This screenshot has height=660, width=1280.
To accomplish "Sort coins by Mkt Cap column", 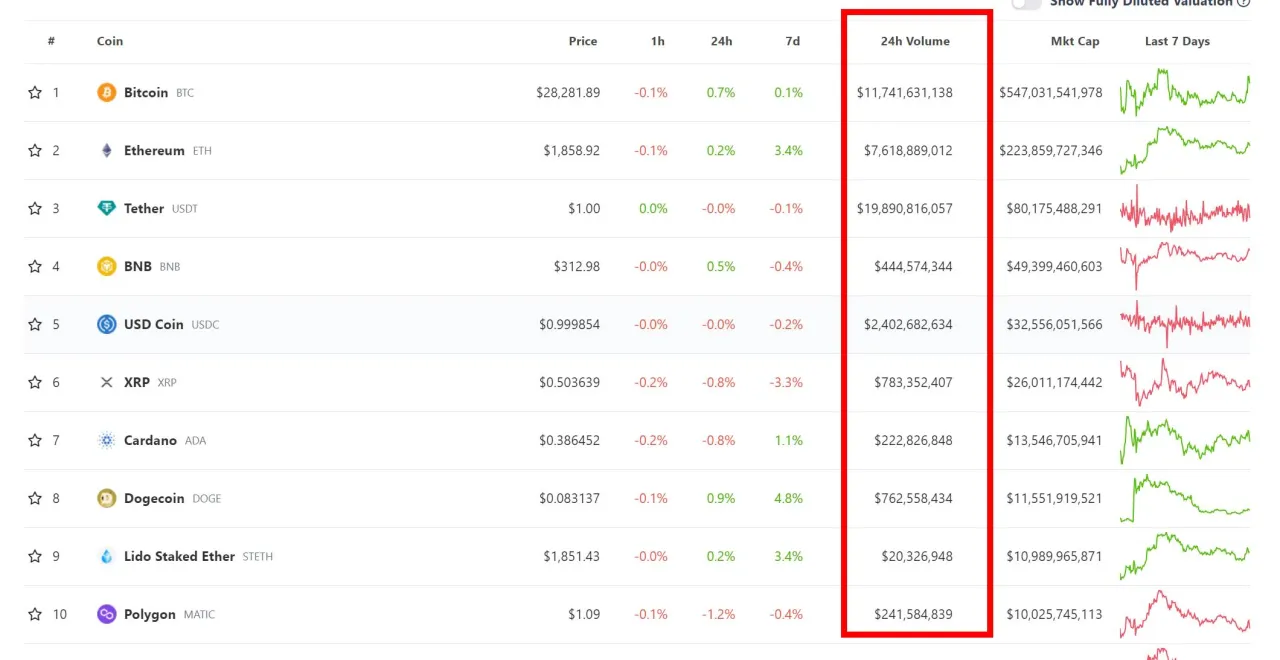I will point(1075,42).
